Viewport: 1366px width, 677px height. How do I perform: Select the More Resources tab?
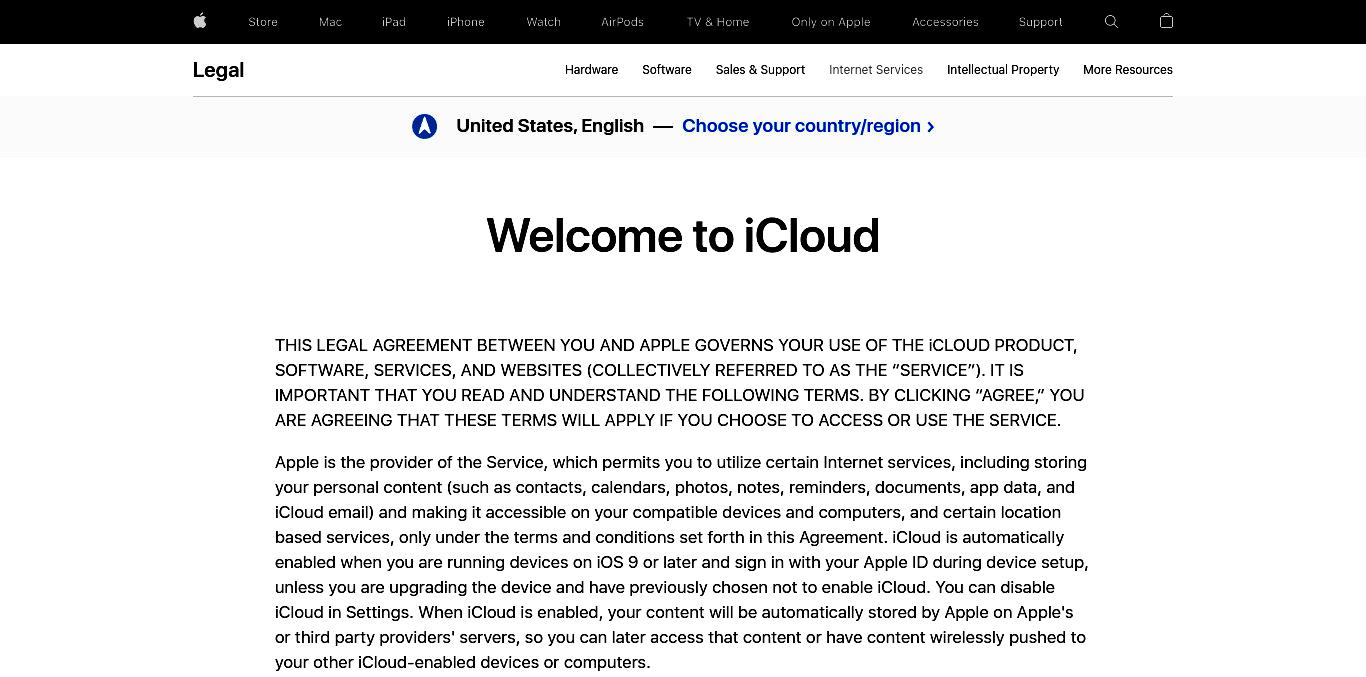(1128, 70)
